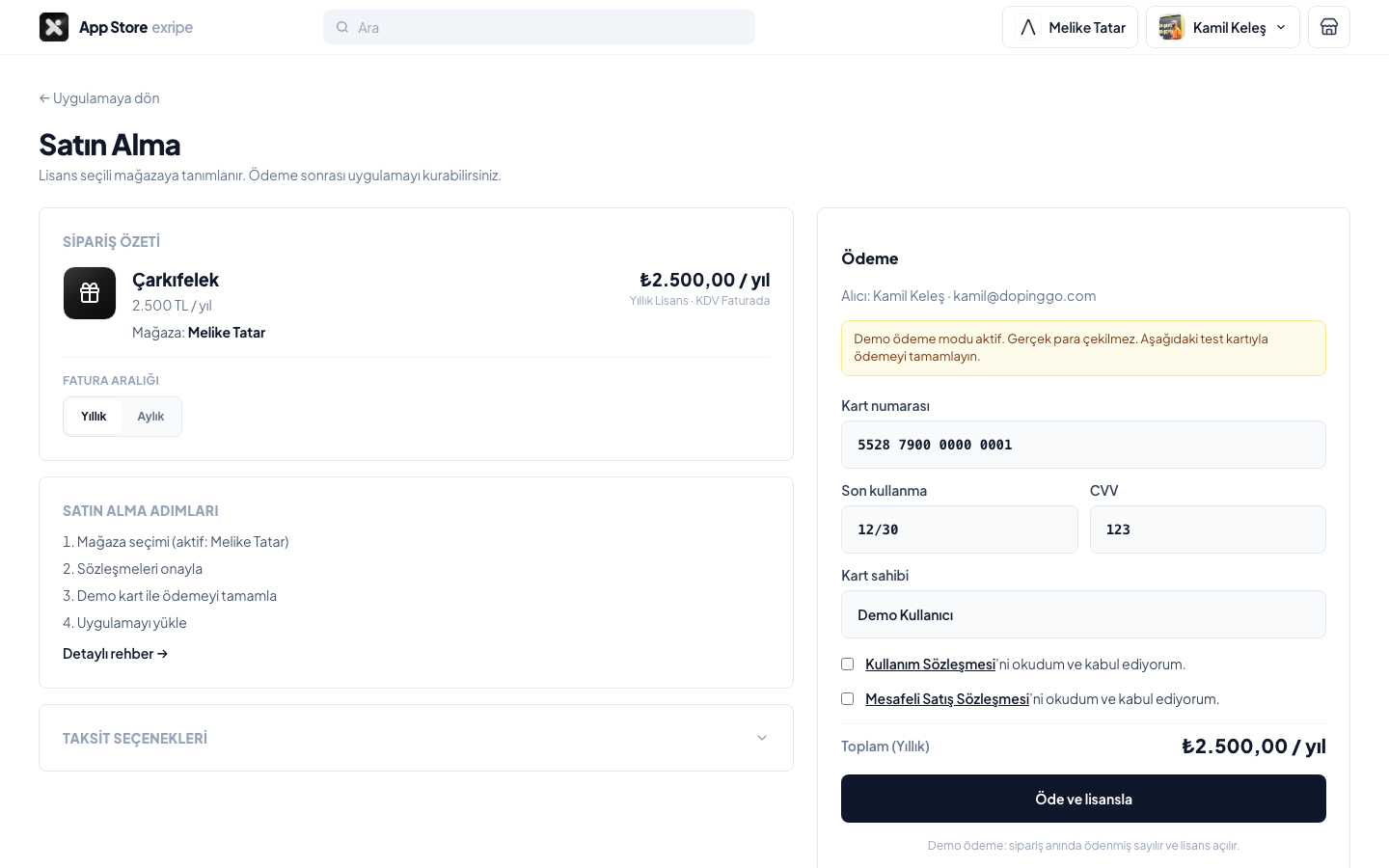Go back via Uygulamaya dön link
The height and width of the screenshot is (868, 1389).
click(x=99, y=98)
